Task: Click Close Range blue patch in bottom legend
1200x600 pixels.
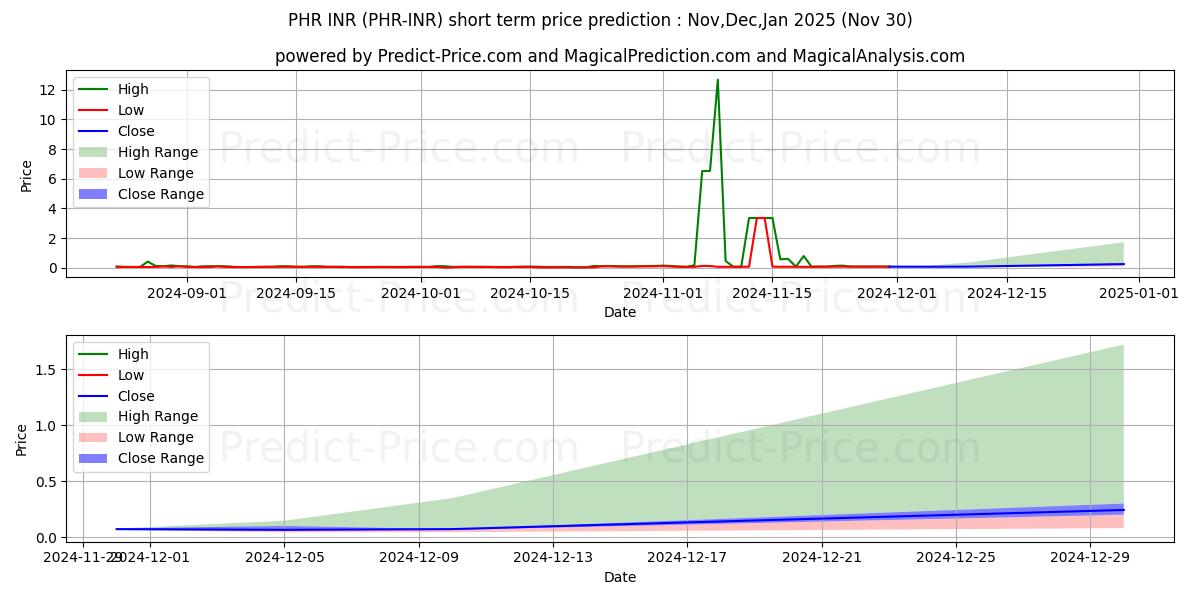Action: click(95, 458)
